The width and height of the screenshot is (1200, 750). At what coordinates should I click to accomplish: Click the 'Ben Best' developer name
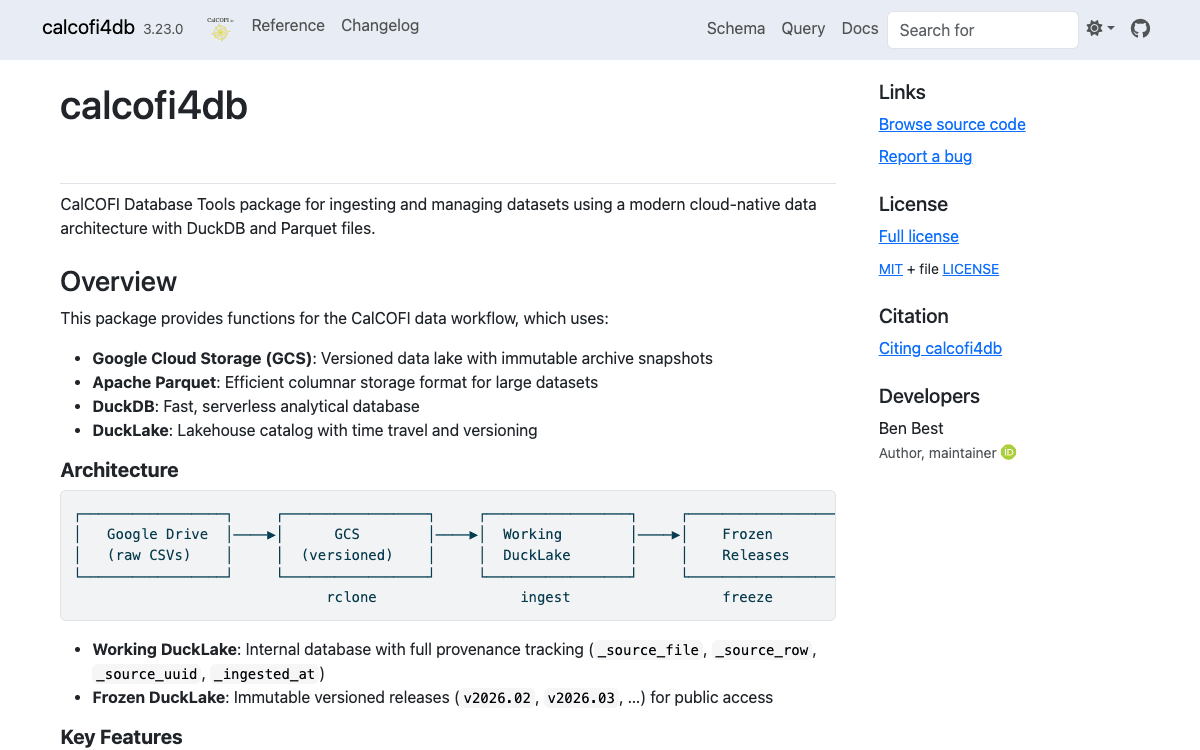pyautogui.click(x=911, y=428)
